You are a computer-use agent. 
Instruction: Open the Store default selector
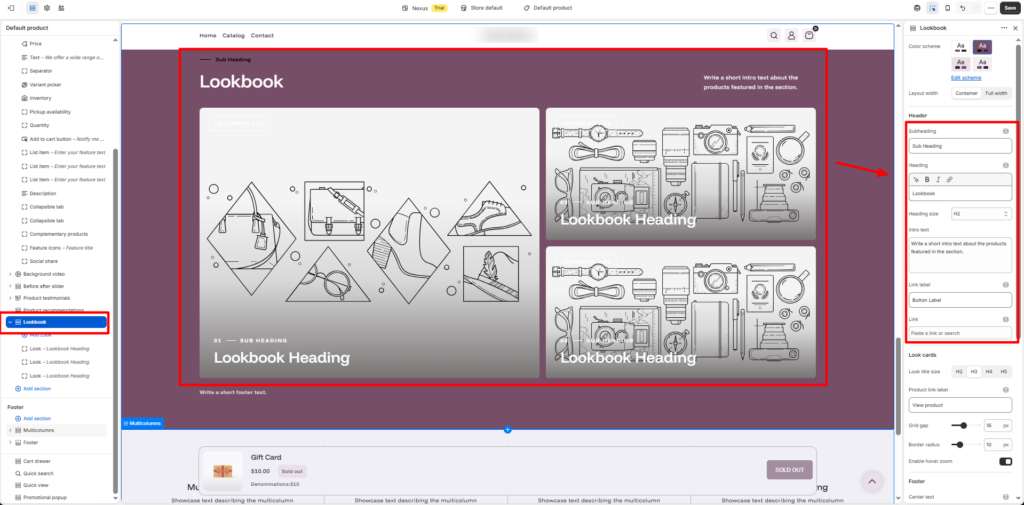(481, 8)
